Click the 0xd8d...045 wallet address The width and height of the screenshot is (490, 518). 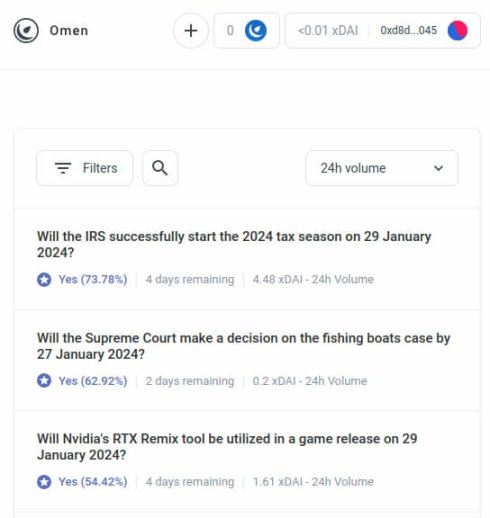[x=409, y=31]
